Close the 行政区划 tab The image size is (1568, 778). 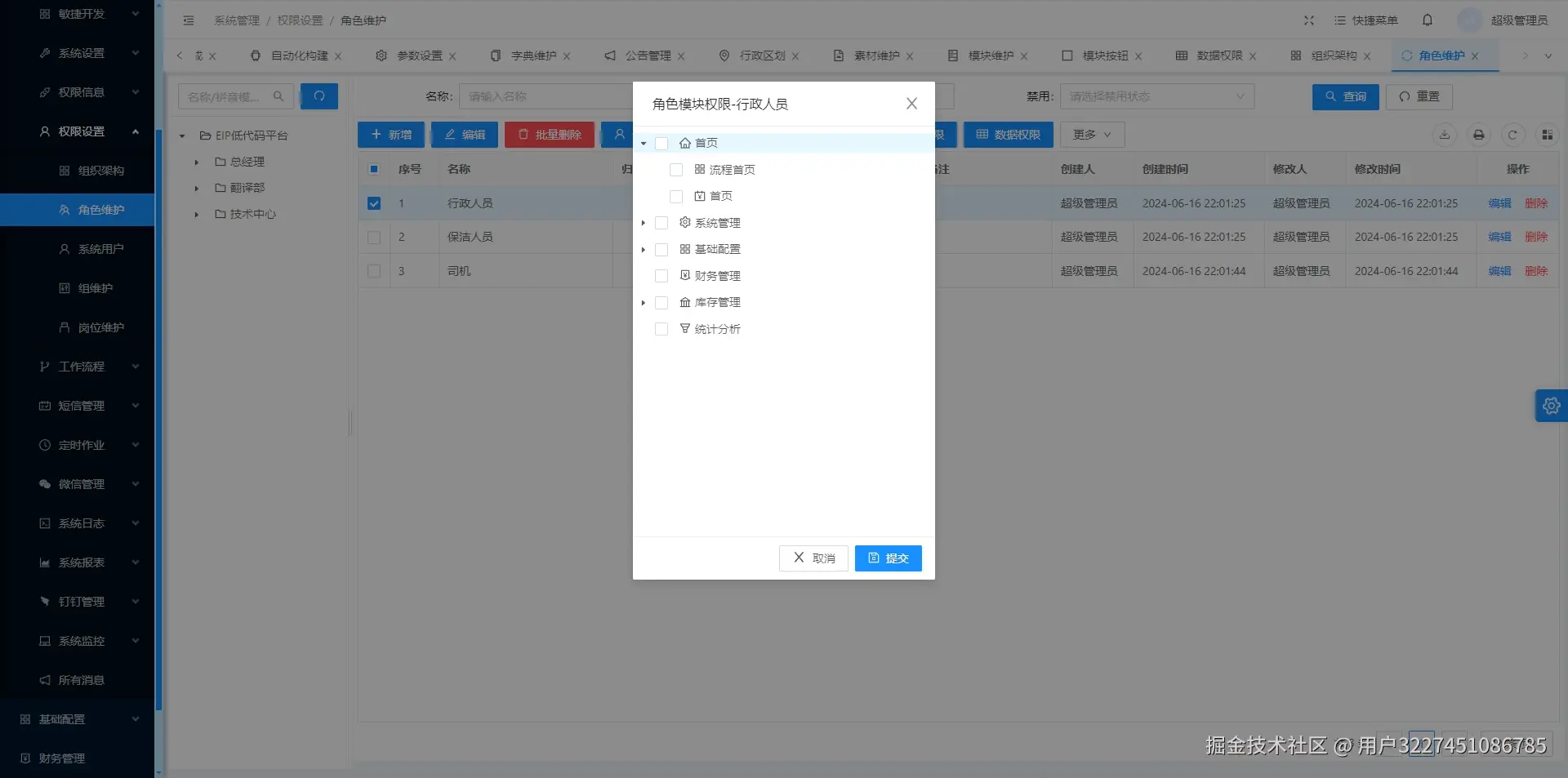click(795, 56)
